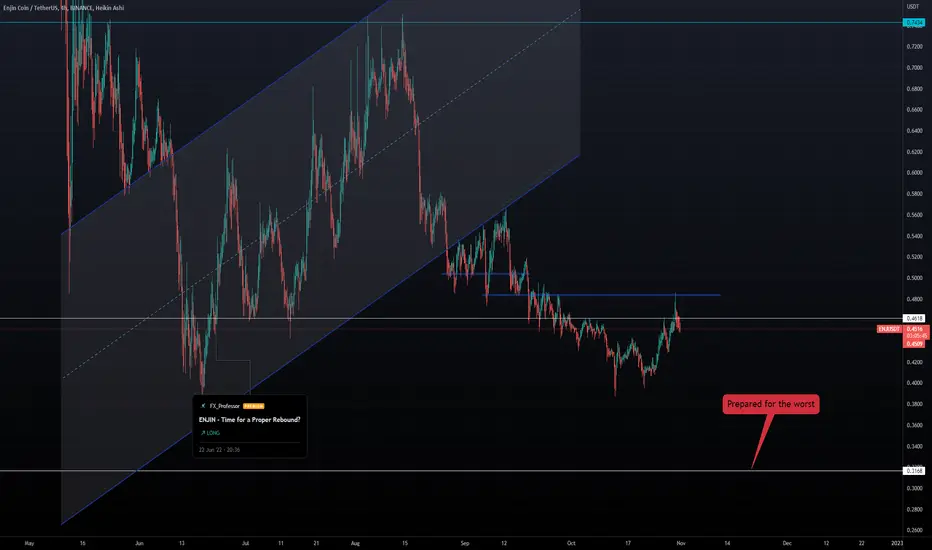This screenshot has width=932, height=550.
Task: Click the candle countdown timer 03:05:45
Action: tap(915, 336)
